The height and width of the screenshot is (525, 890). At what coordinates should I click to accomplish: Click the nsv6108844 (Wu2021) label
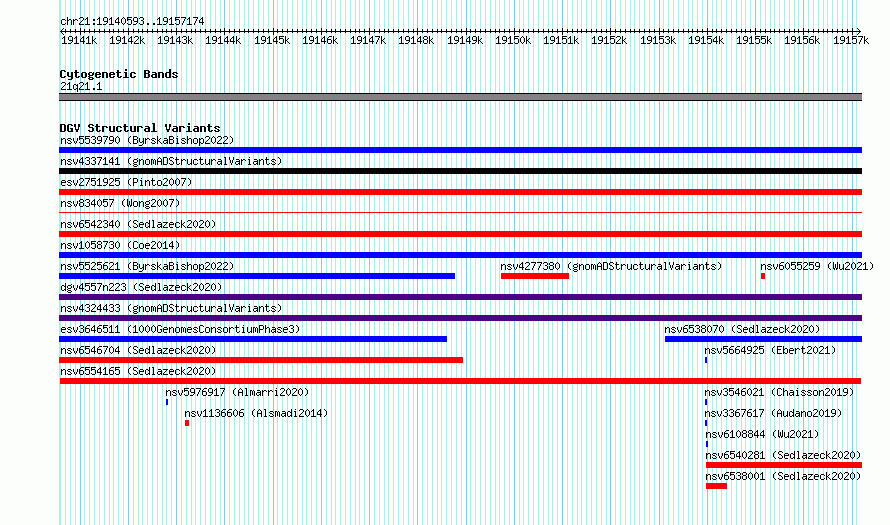coord(762,434)
